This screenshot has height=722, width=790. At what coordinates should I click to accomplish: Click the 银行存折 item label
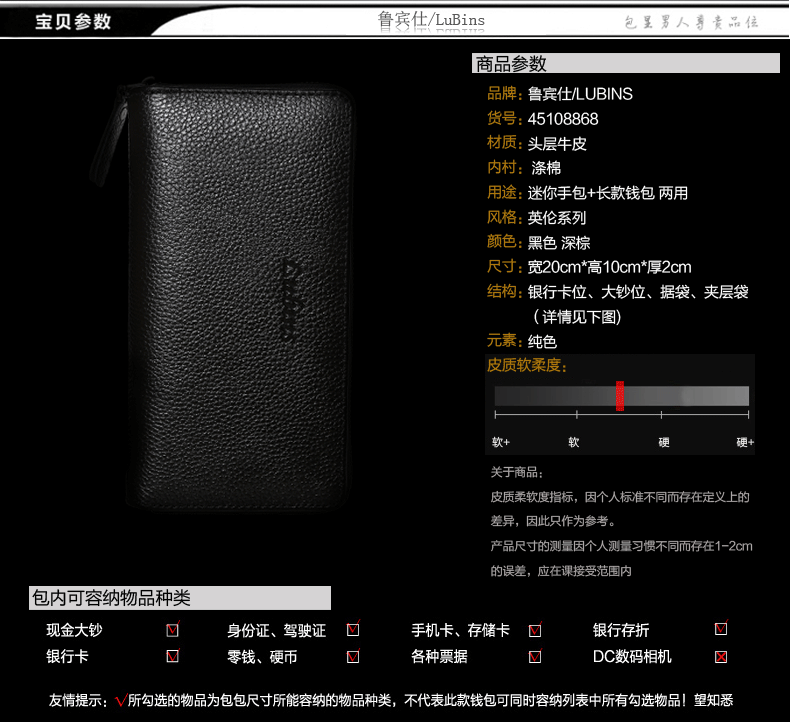pos(621,630)
